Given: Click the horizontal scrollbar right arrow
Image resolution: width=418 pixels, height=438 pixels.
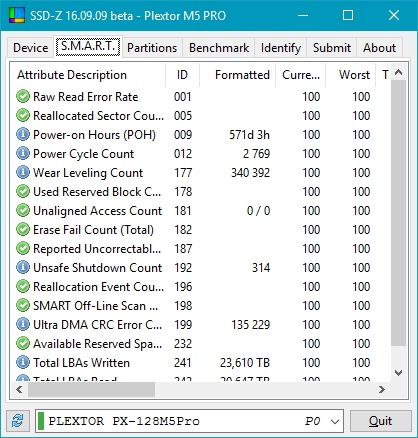Looking at the screenshot, I should pos(382,389).
